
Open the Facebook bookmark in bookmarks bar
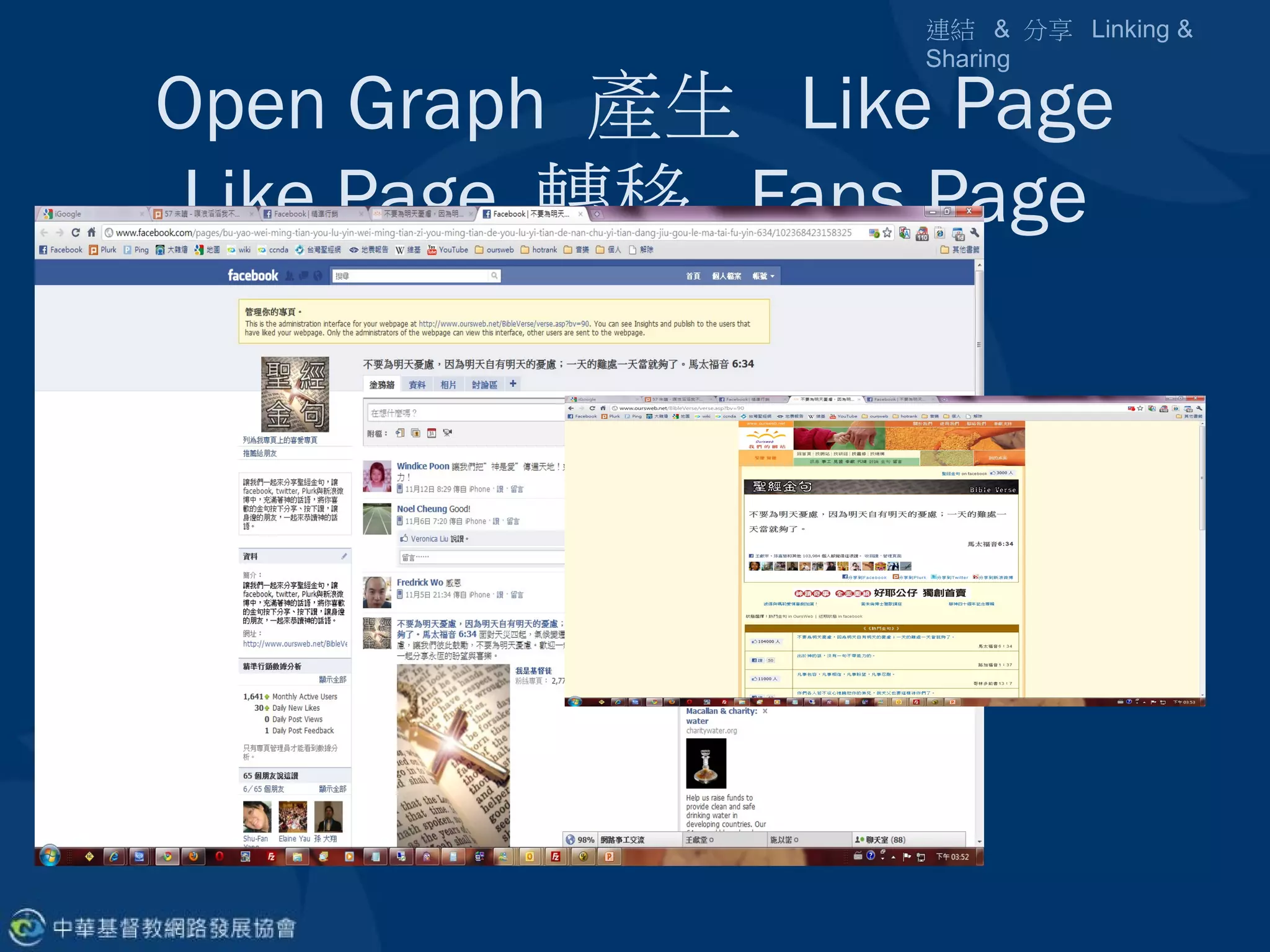(x=61, y=250)
